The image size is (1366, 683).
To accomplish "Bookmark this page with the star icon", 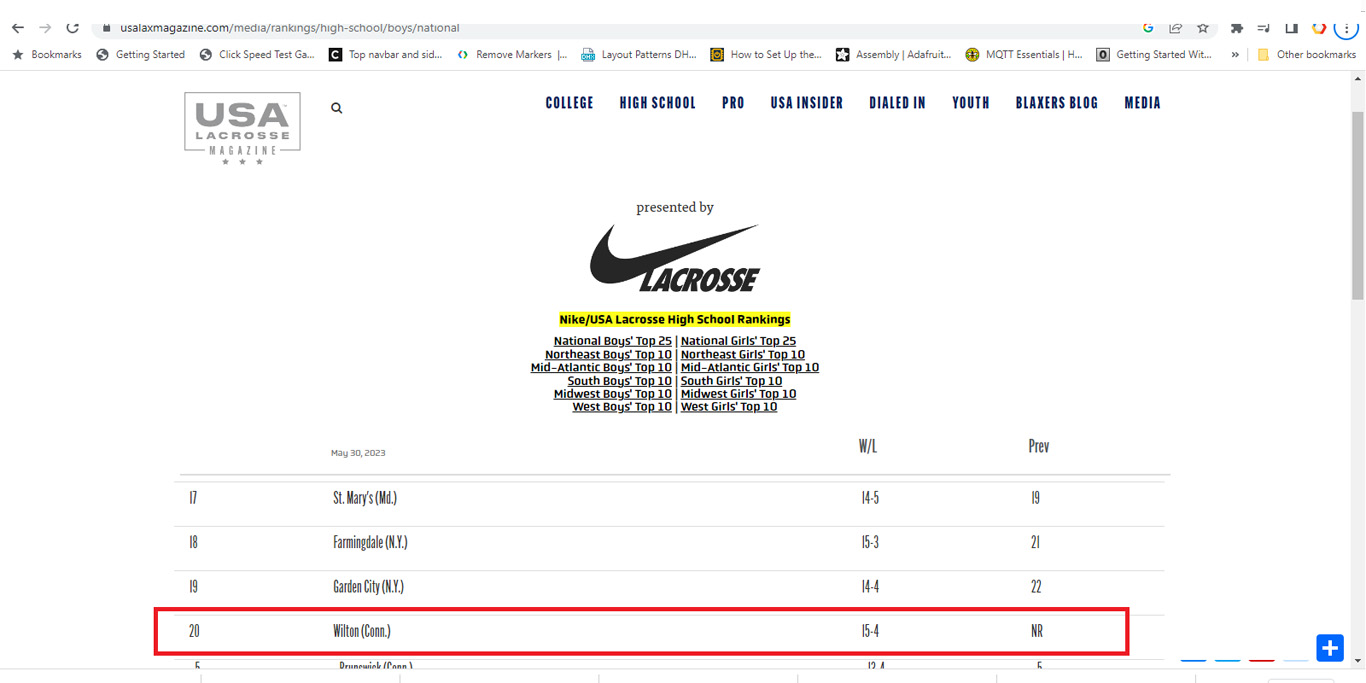I will [x=1203, y=28].
